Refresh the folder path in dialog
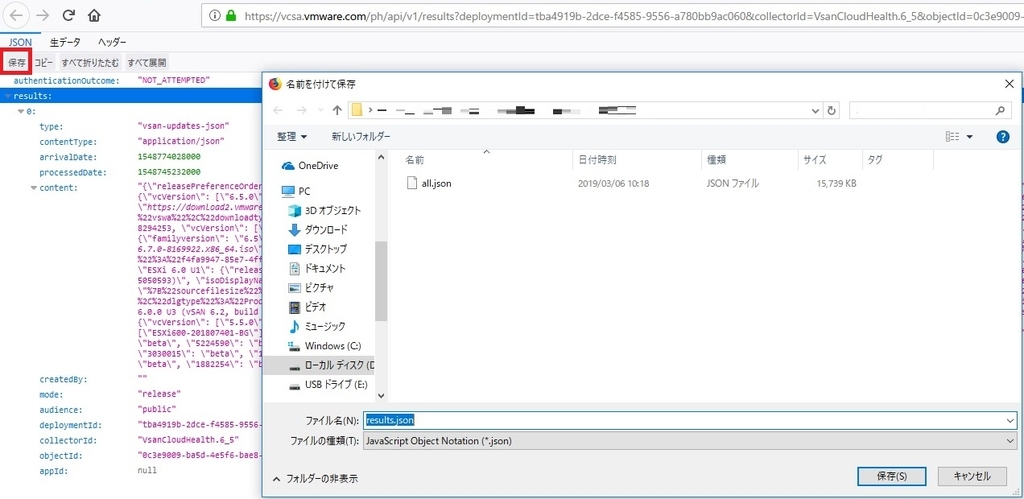The width and height of the screenshot is (1024, 499). [831, 110]
